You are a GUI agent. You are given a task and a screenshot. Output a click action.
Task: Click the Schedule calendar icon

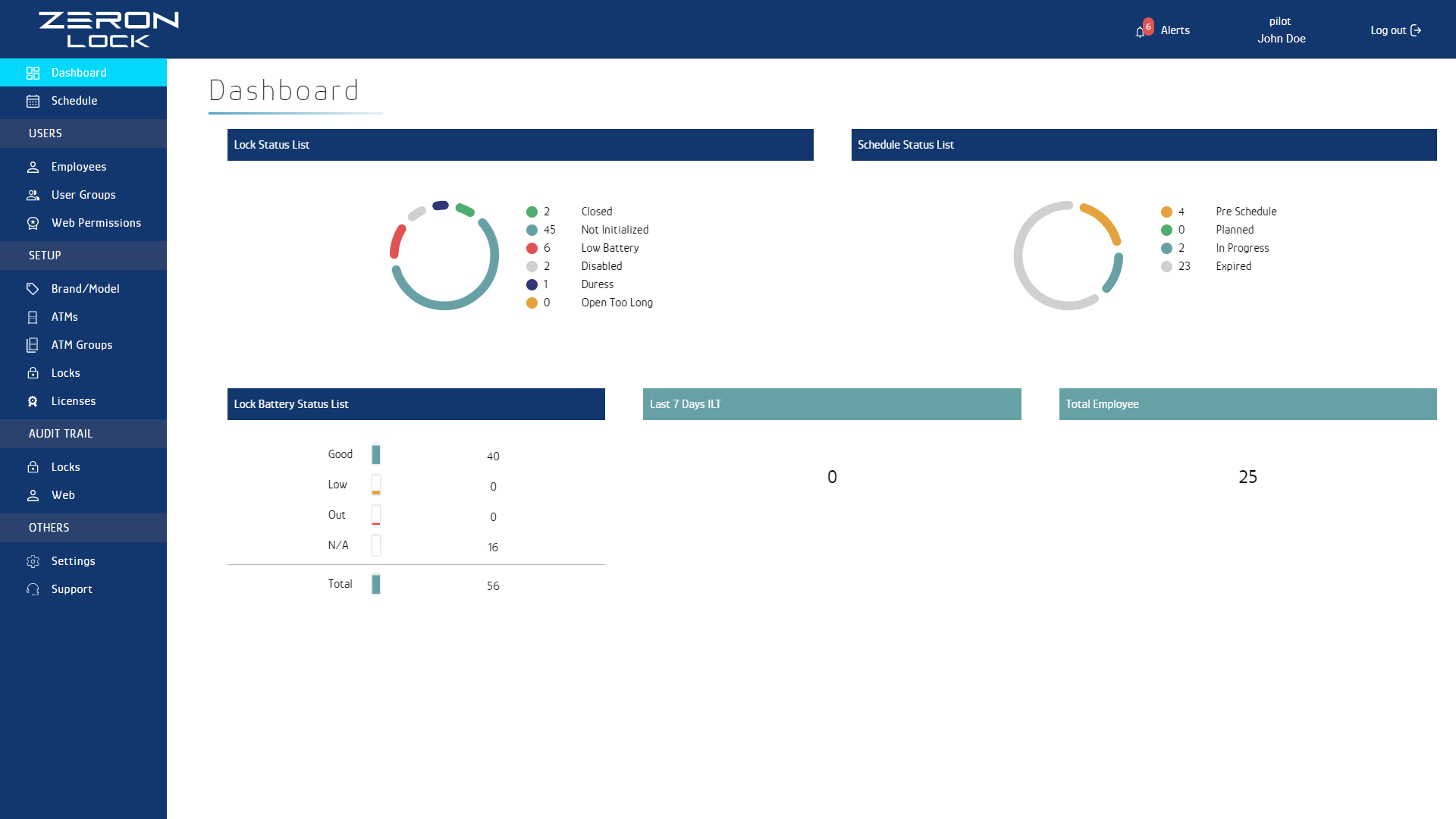(33, 101)
